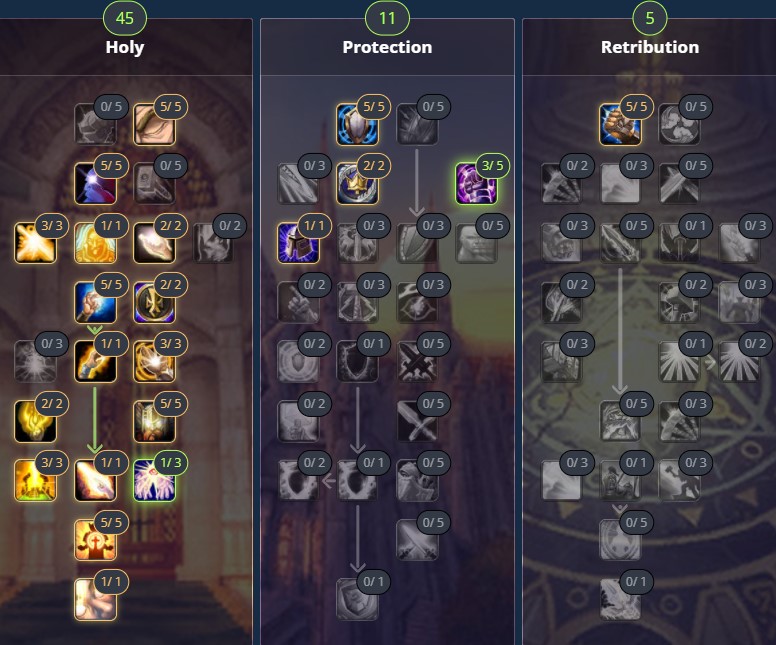Add a point to Toughness talent at 3/5
This screenshot has height=645, width=776.
(x=476, y=183)
